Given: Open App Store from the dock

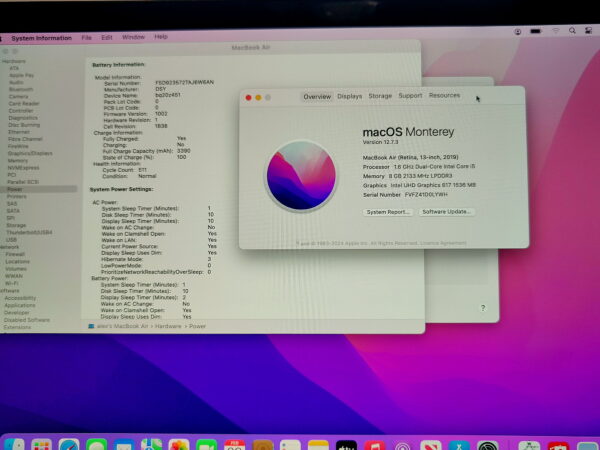Looking at the screenshot, I should [459, 446].
